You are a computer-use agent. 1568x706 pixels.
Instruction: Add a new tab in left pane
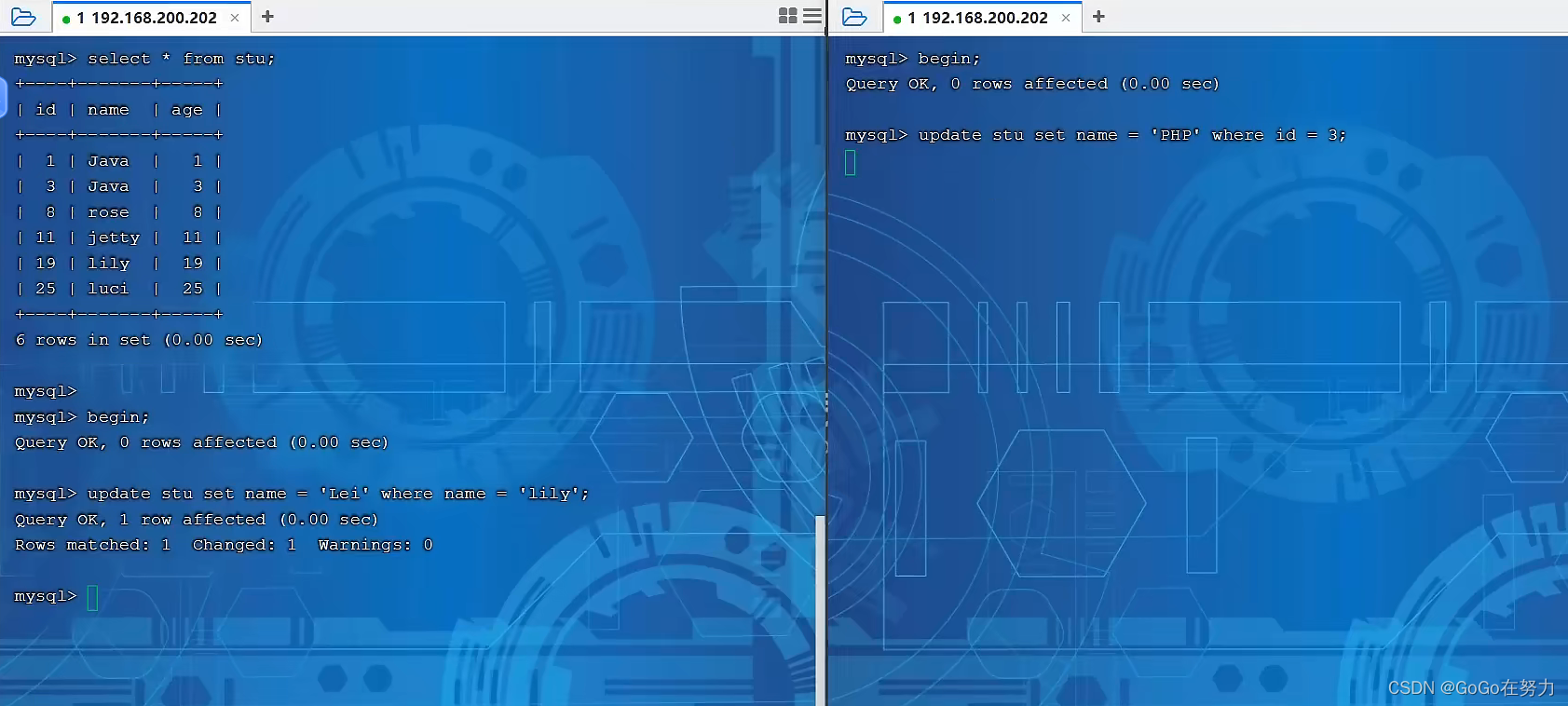click(267, 17)
